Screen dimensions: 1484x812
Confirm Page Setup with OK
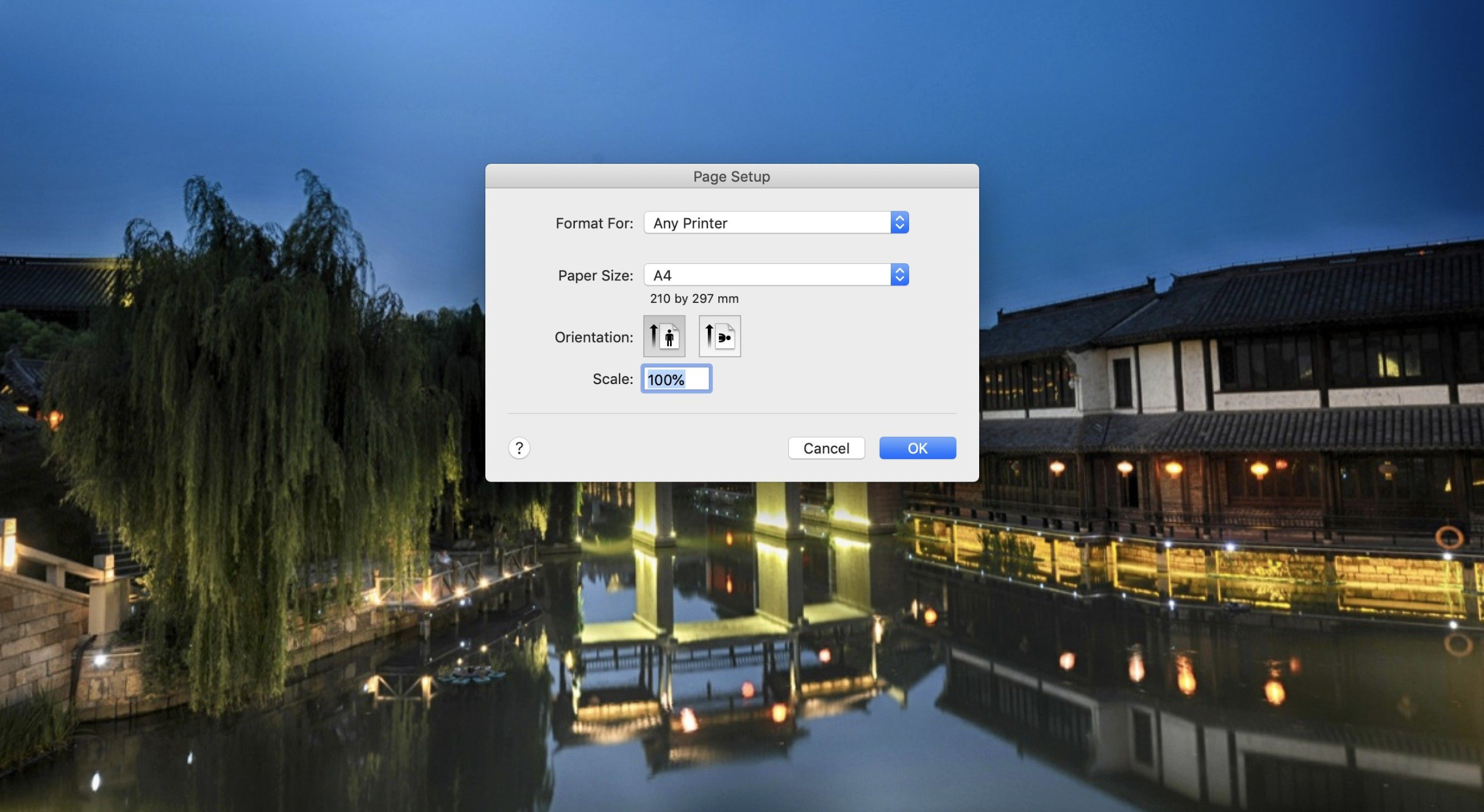pos(918,448)
